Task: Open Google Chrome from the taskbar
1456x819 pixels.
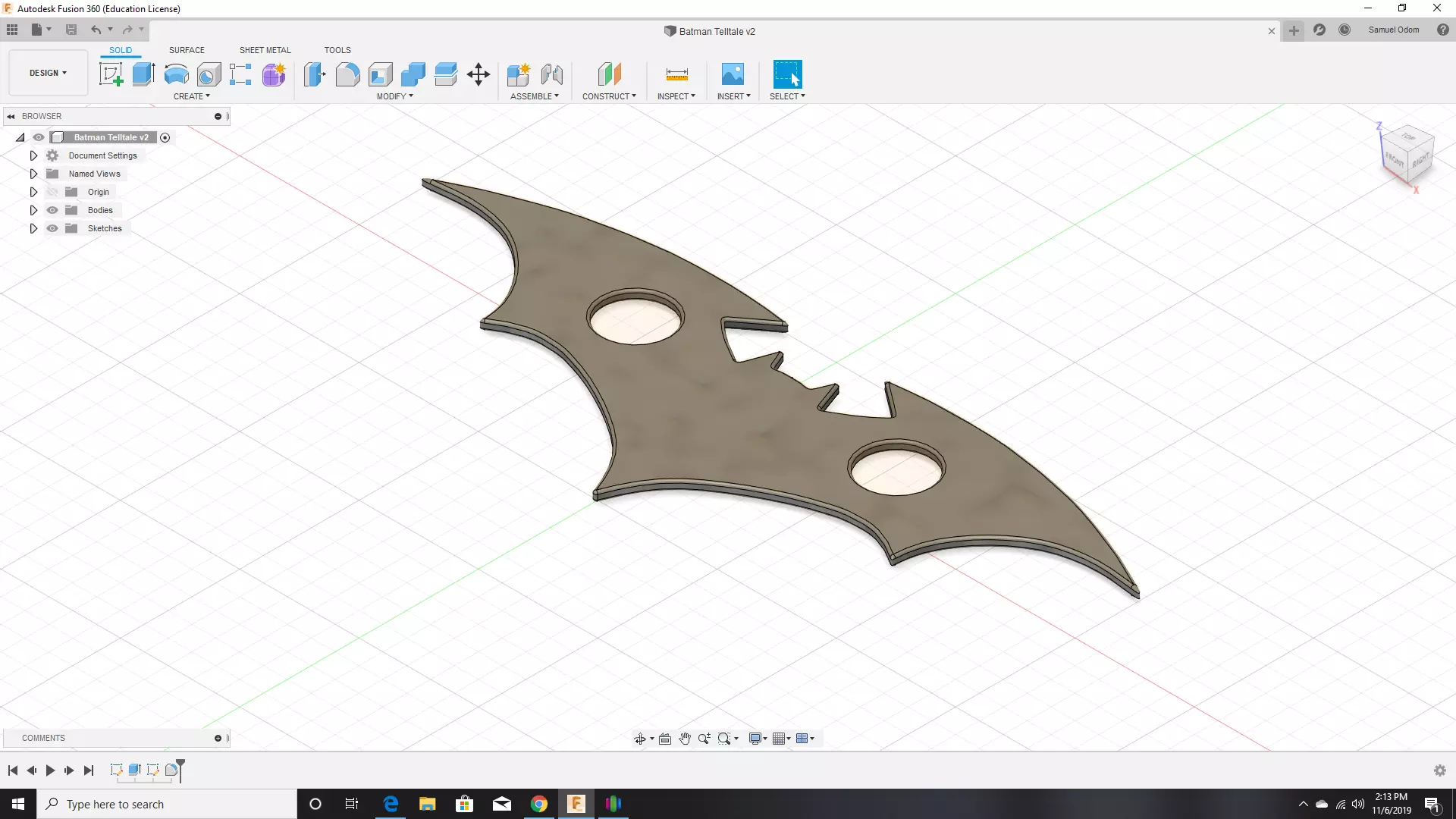Action: pyautogui.click(x=539, y=804)
